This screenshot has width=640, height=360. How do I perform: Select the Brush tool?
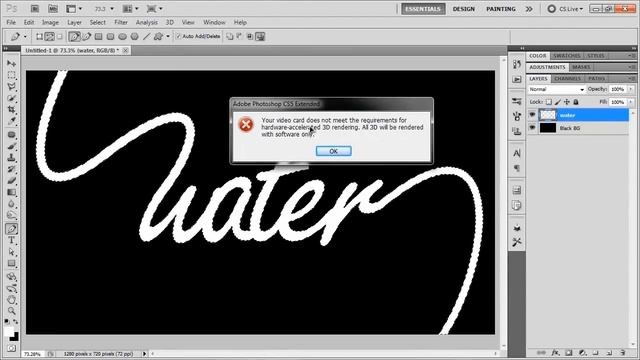[11, 146]
